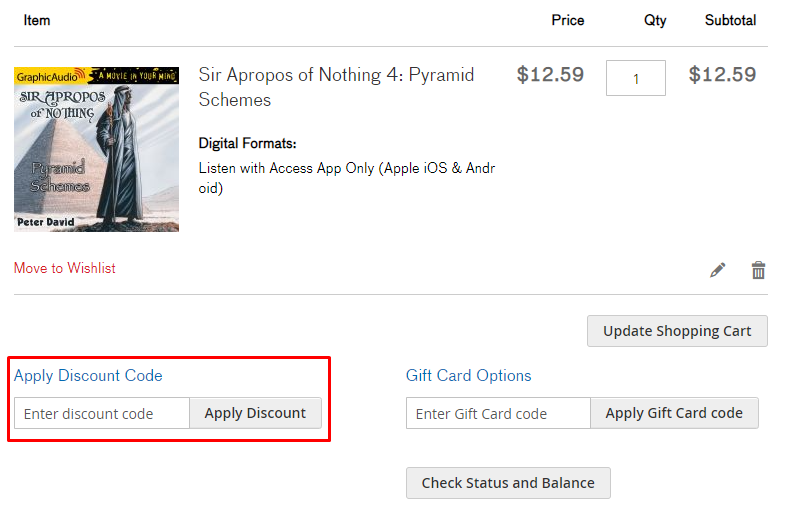Open the Sir Apropos of Nothing 4 title link
This screenshot has width=801, height=532.
click(336, 87)
